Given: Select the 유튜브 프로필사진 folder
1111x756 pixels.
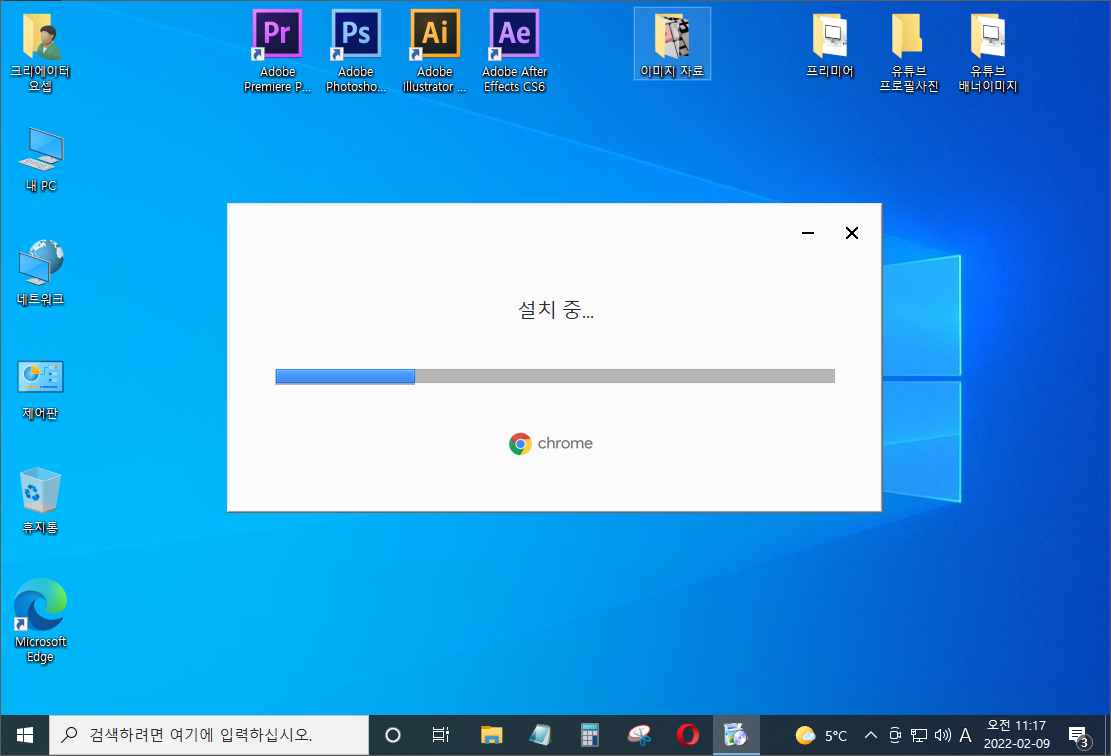Looking at the screenshot, I should coord(908,51).
